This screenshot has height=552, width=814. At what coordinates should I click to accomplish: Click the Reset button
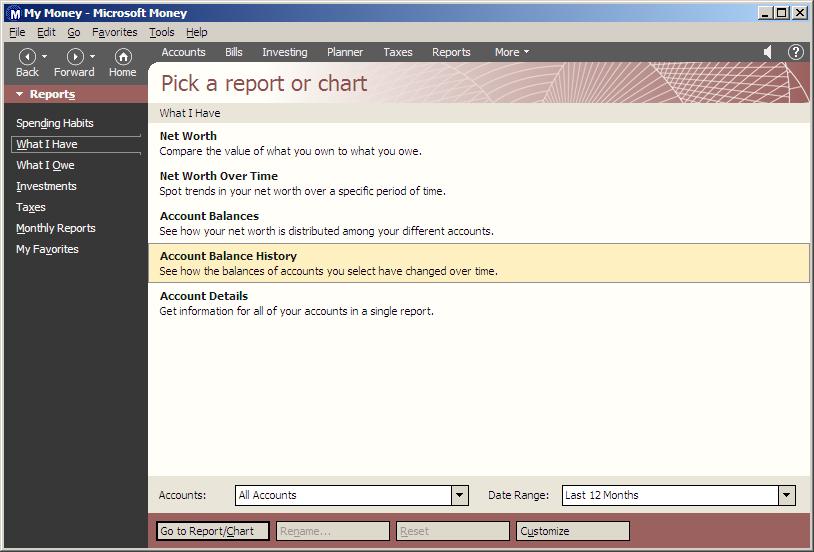coord(453,531)
